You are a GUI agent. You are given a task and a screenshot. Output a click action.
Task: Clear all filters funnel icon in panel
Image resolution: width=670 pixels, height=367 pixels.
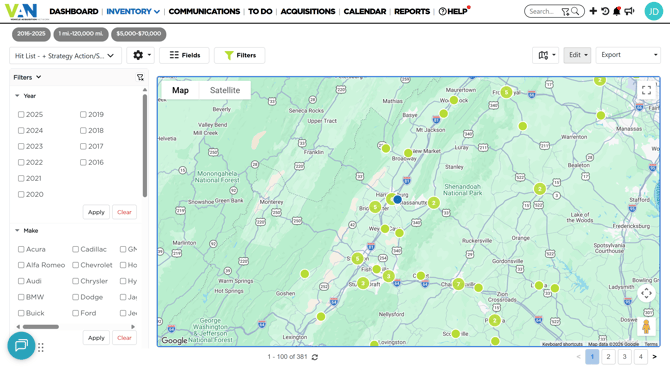tap(140, 77)
